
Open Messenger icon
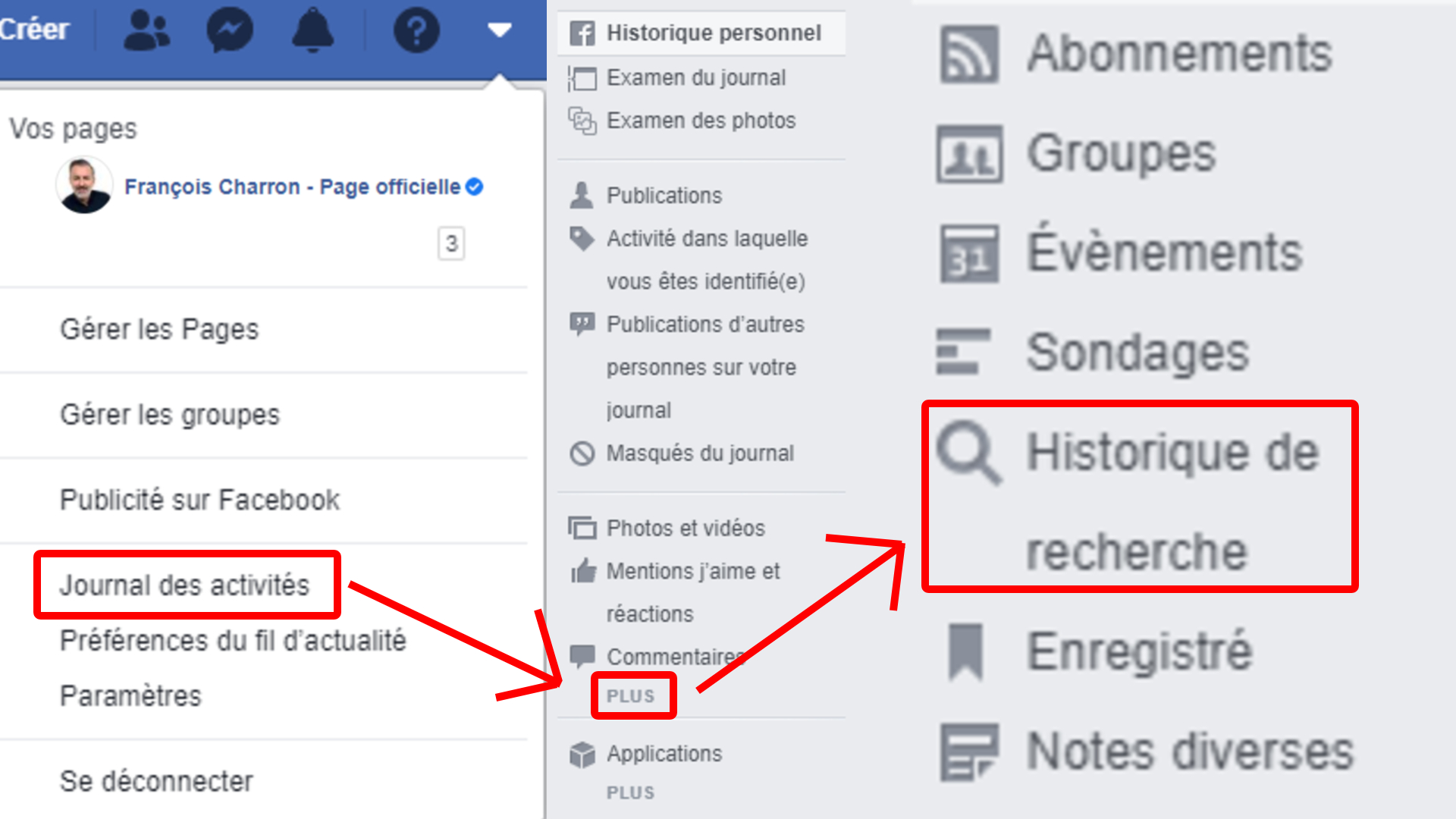(x=230, y=30)
